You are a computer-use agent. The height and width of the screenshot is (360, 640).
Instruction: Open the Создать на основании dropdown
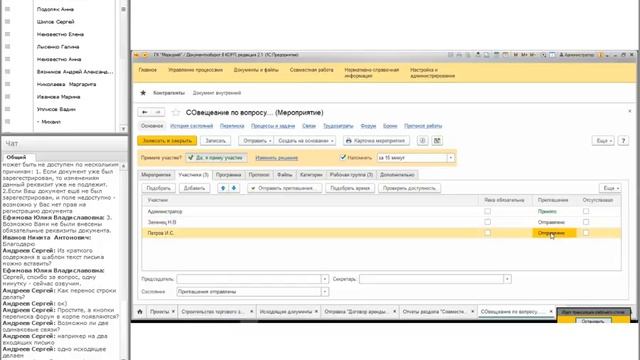[305, 141]
